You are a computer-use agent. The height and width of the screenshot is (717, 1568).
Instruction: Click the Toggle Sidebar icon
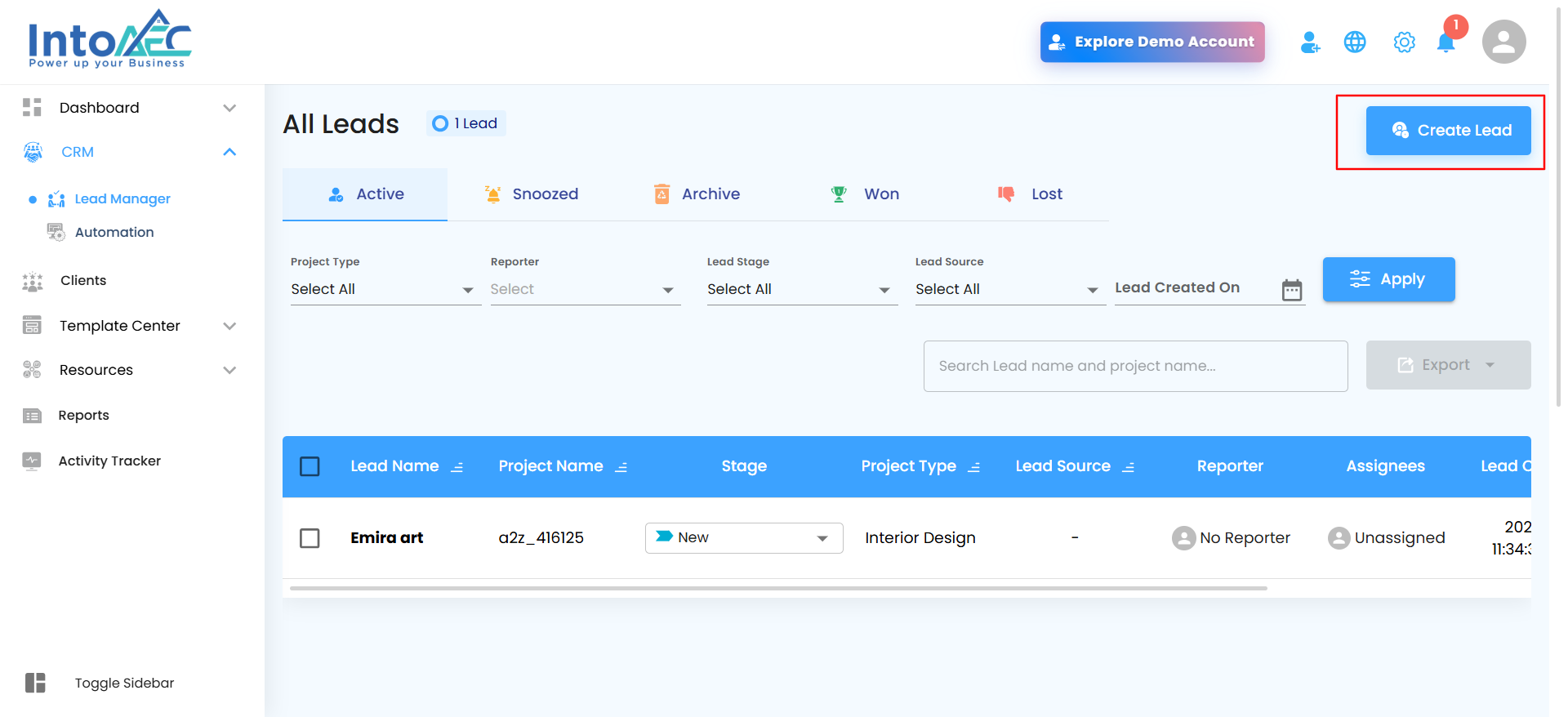(35, 683)
